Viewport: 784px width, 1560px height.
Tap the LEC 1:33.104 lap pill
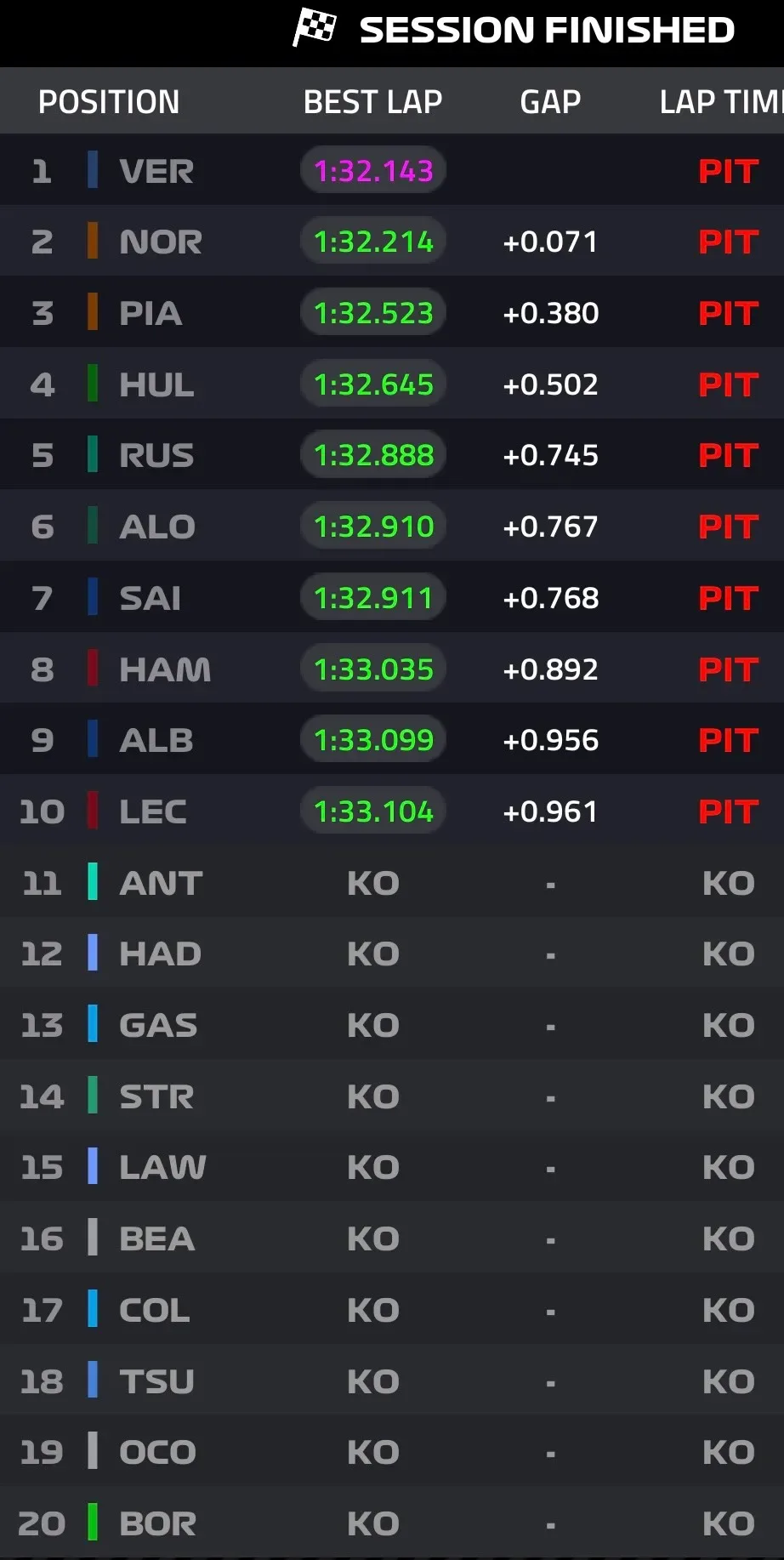click(373, 811)
